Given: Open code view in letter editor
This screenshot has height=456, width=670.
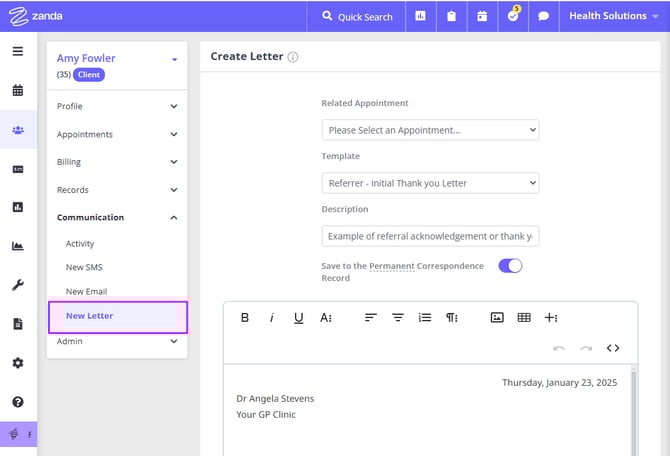Looking at the screenshot, I should pos(613,348).
